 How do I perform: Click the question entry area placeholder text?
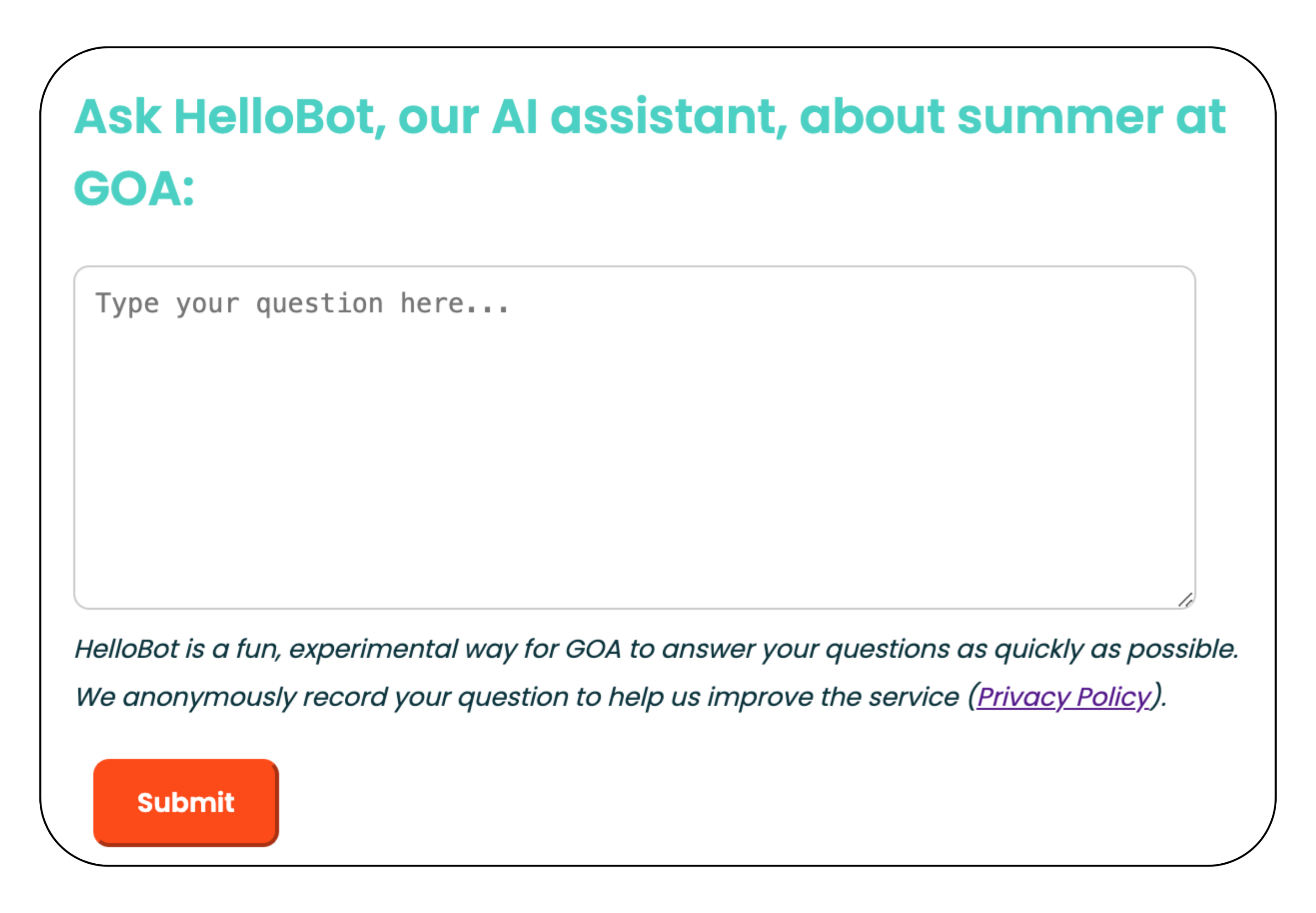[303, 302]
